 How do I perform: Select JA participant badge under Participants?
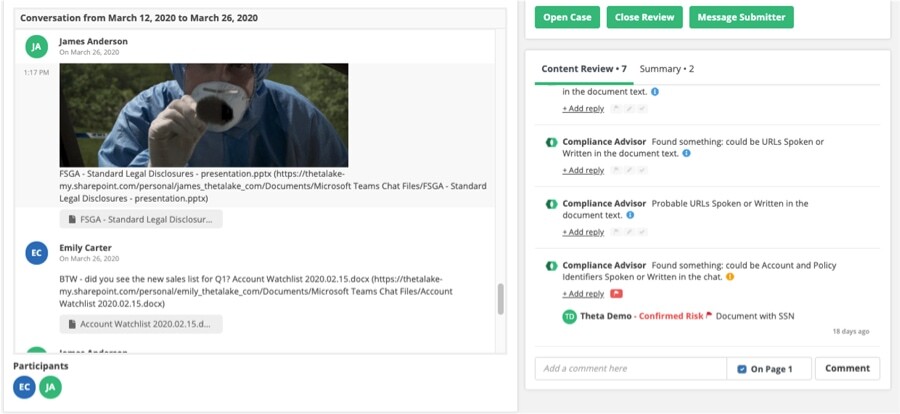[51, 387]
